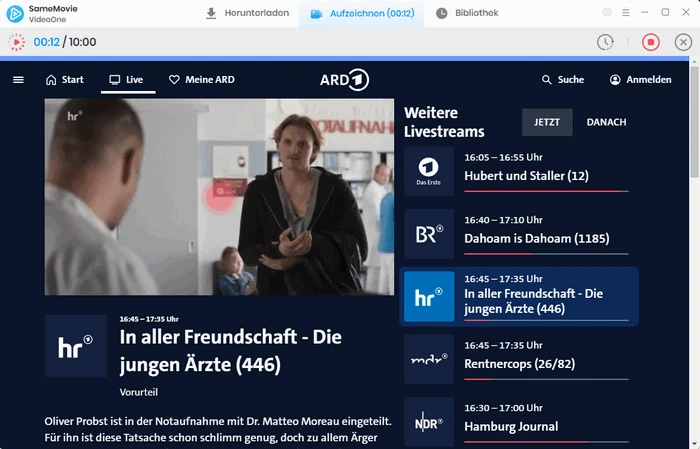Open the BR channel logo
The image size is (700, 449).
(429, 234)
